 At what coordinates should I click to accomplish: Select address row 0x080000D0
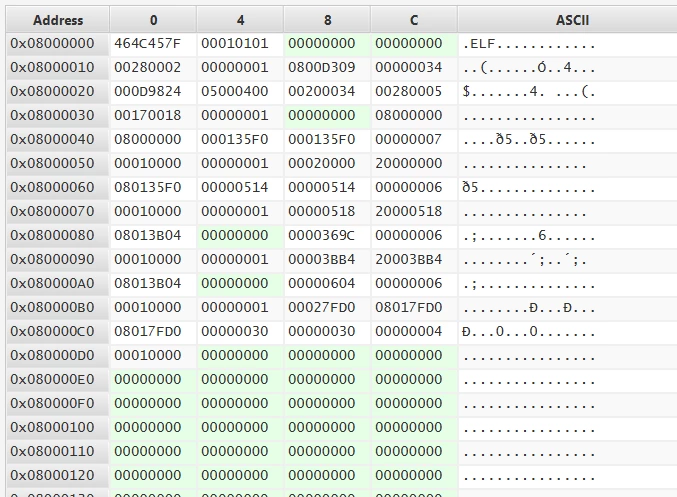coord(52,355)
